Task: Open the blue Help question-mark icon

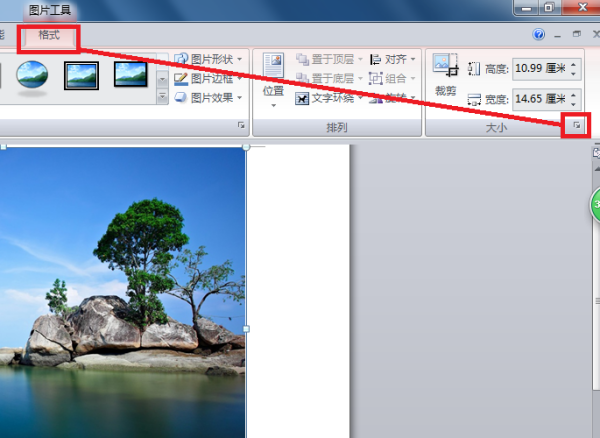Action: coord(539,34)
